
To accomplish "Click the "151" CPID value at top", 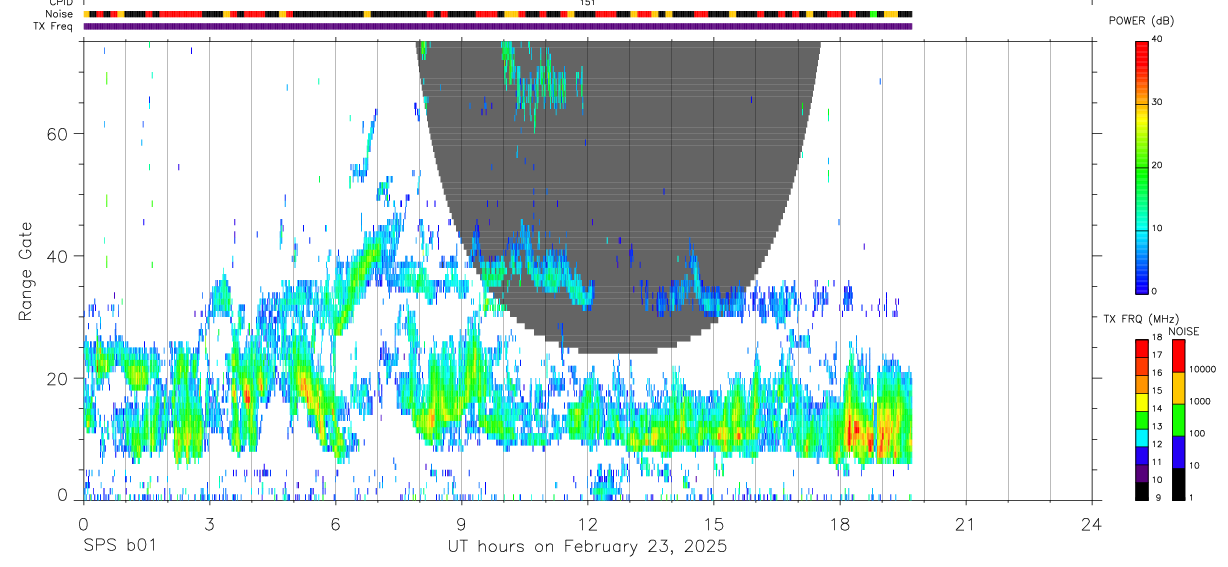I will tap(588, 3).
